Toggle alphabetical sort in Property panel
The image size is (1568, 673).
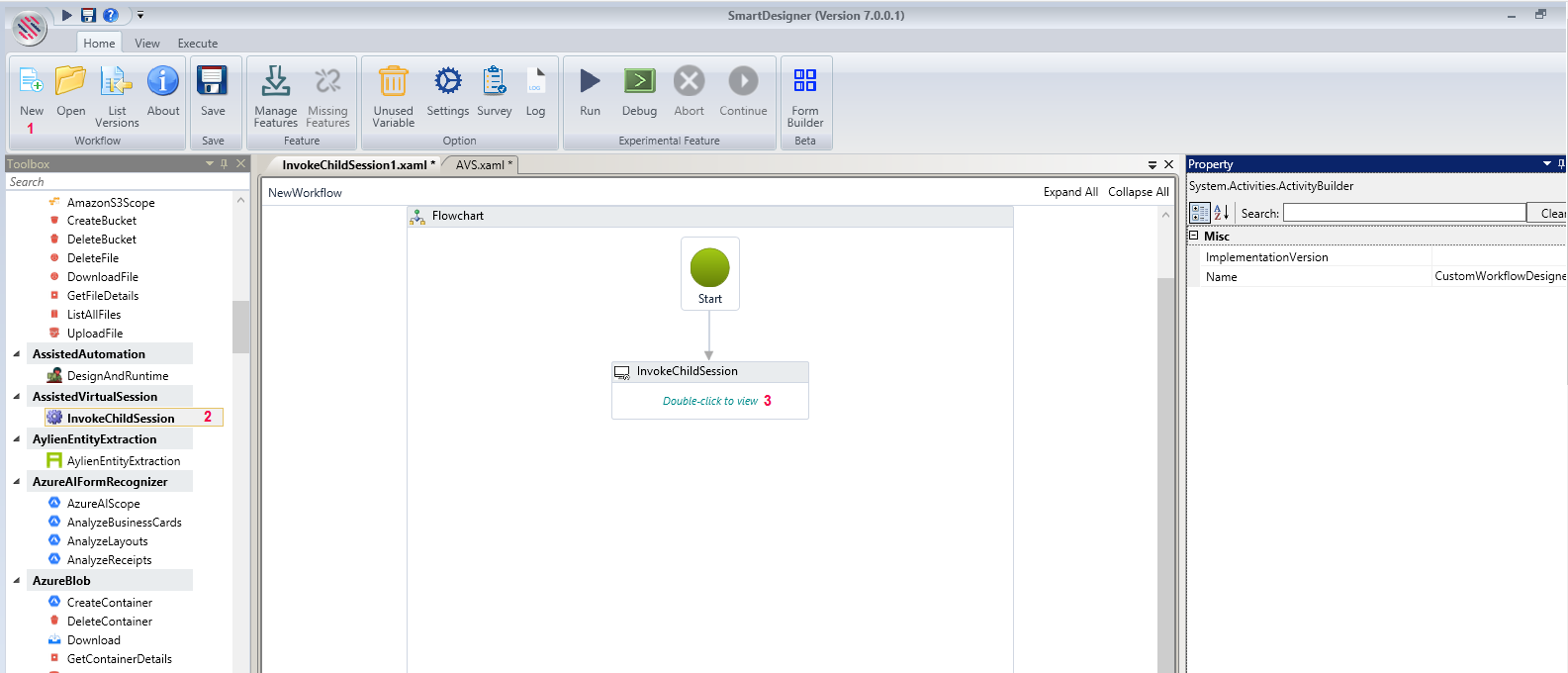tap(1222, 213)
